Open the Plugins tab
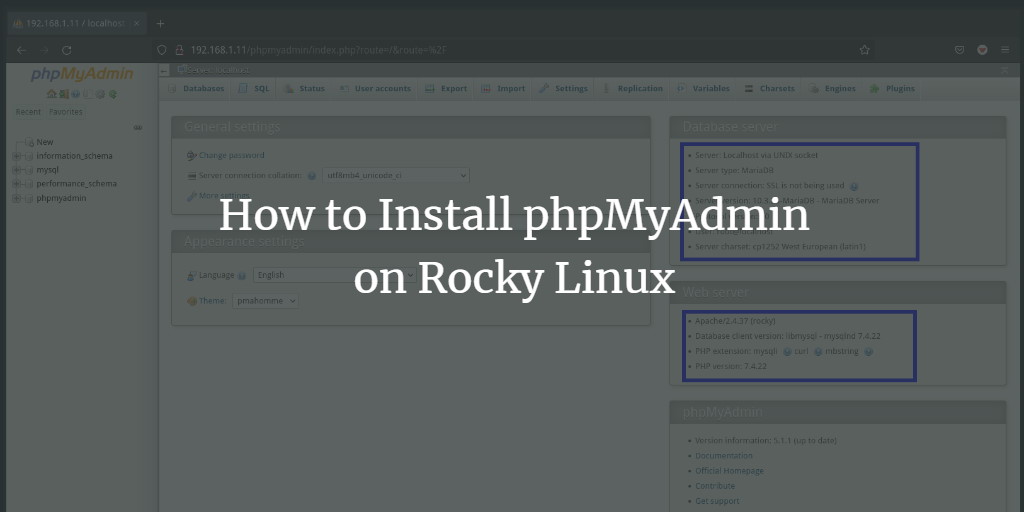 click(892, 89)
